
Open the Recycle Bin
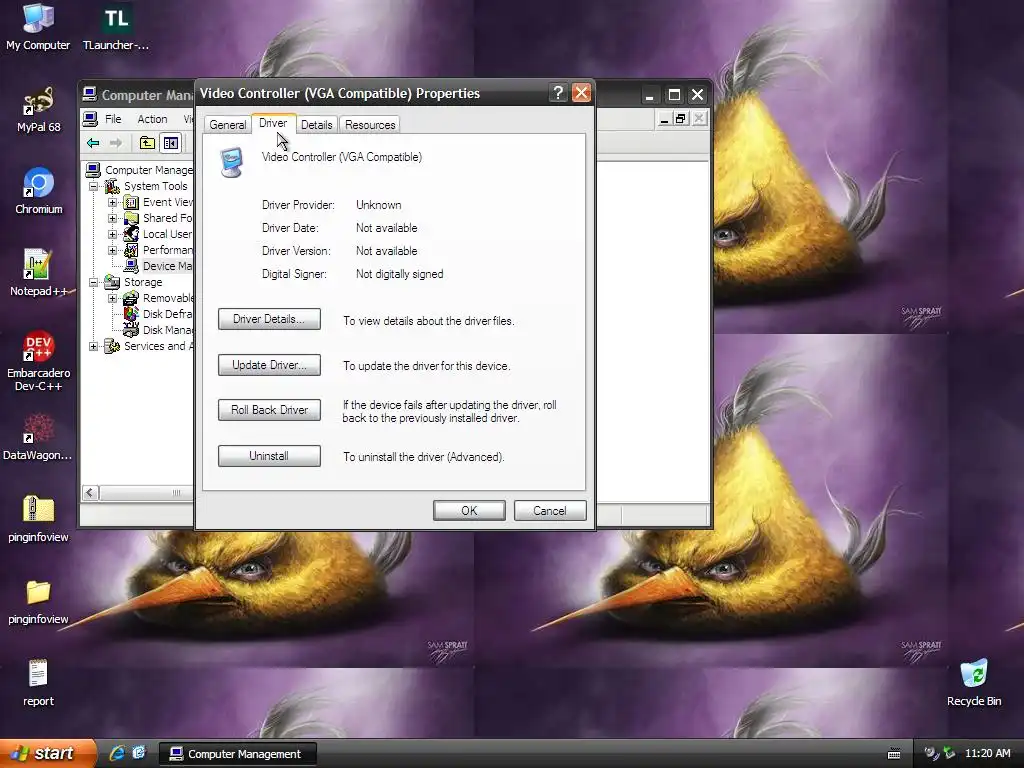click(x=974, y=683)
